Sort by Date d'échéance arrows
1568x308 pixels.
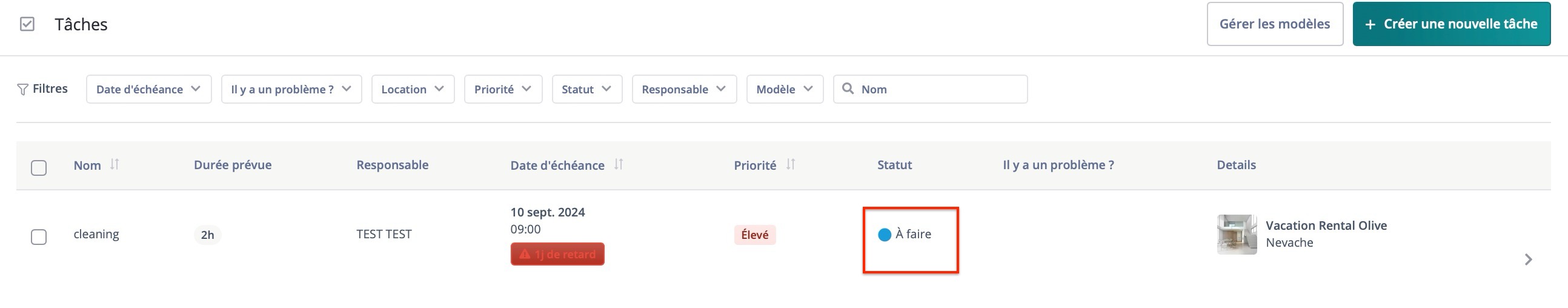(619, 164)
